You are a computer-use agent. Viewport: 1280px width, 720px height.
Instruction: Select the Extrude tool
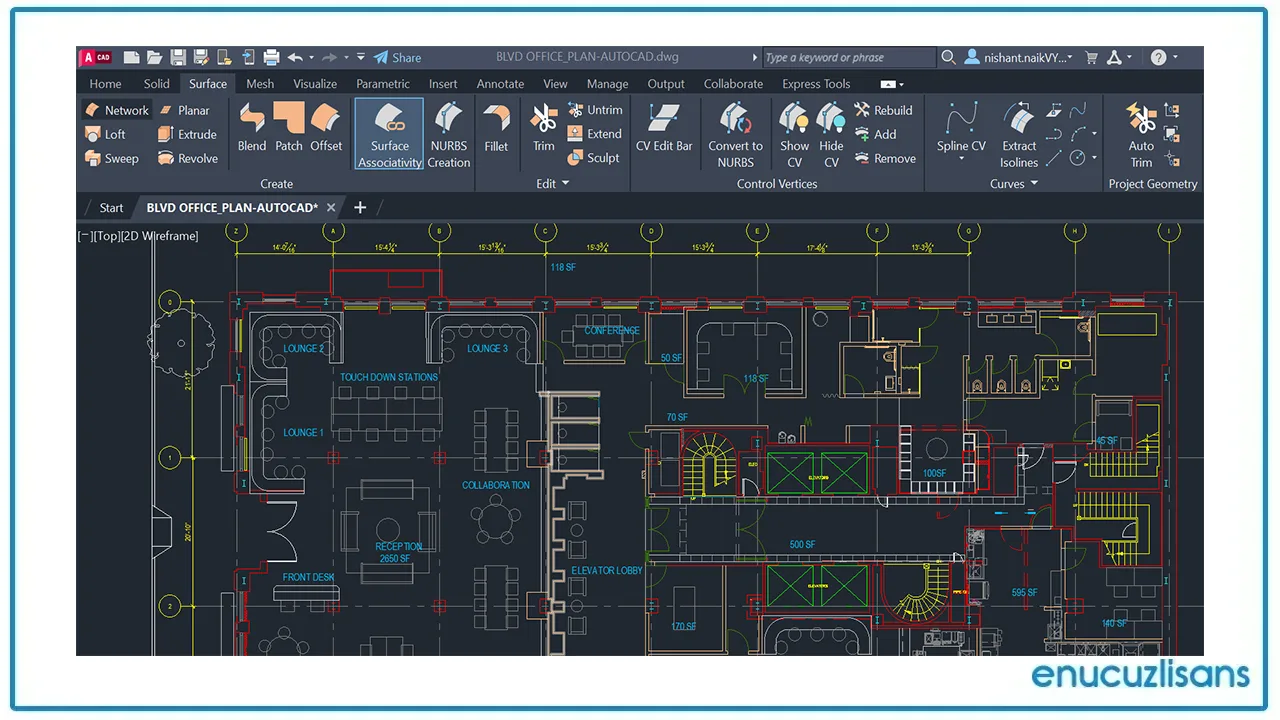tap(187, 134)
